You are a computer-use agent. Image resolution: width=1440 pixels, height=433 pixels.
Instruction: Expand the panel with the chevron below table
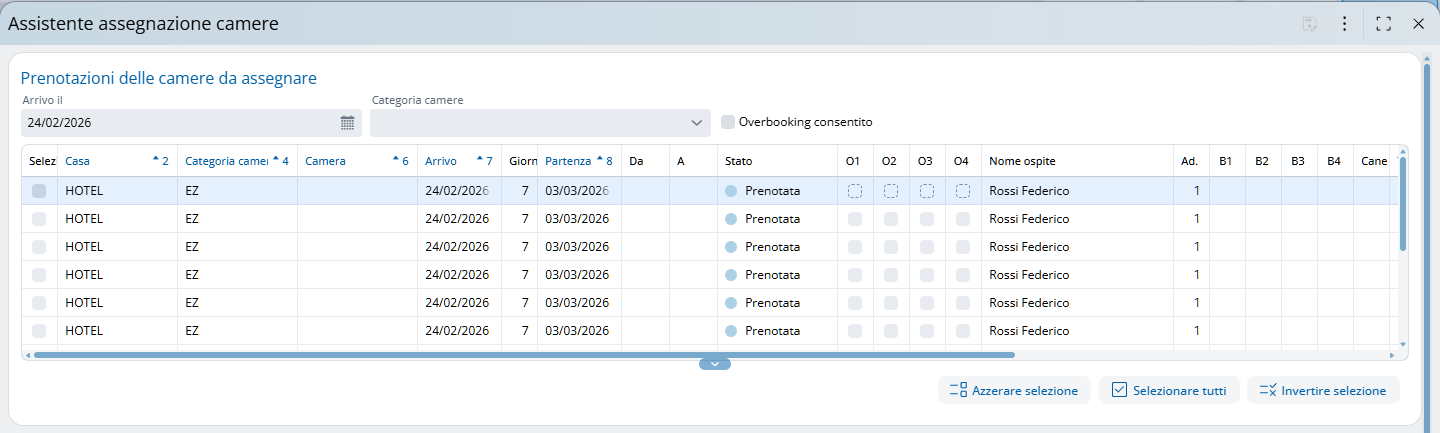pyautogui.click(x=715, y=364)
